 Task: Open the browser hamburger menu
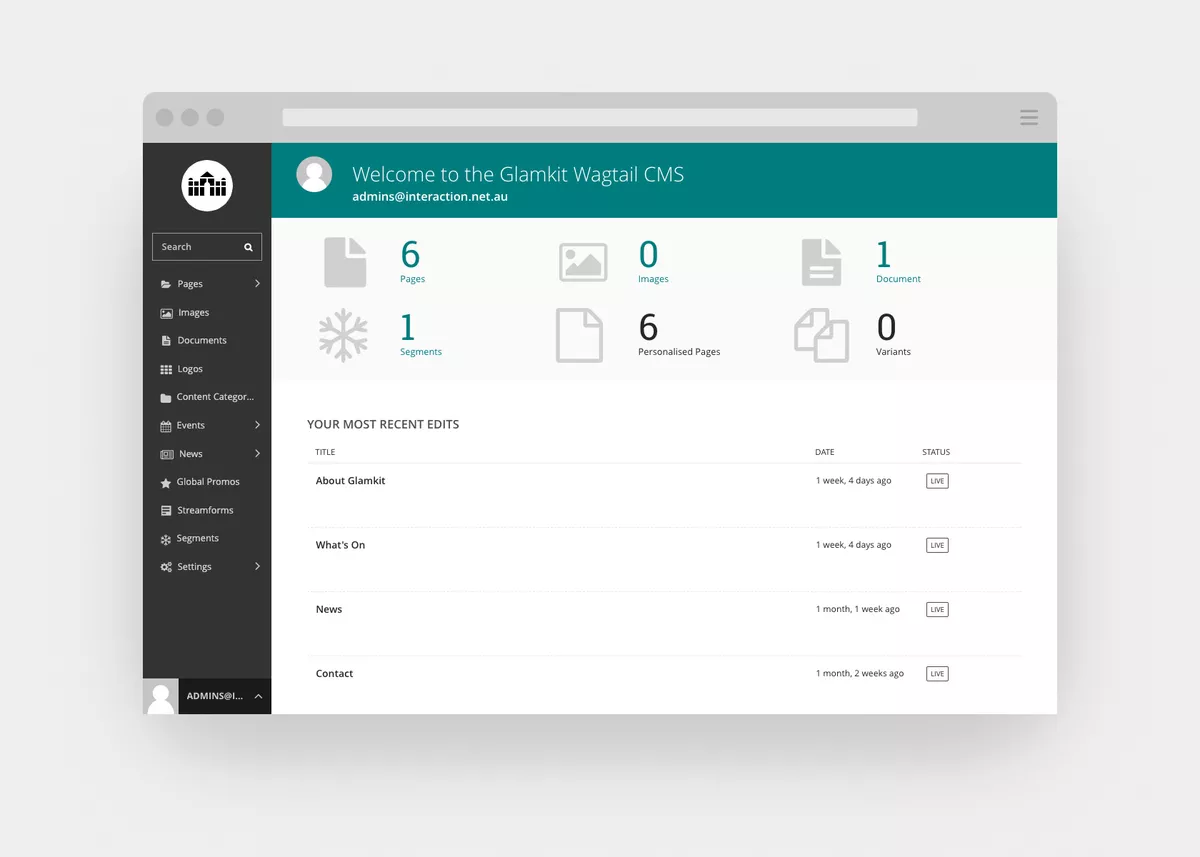coord(1029,117)
